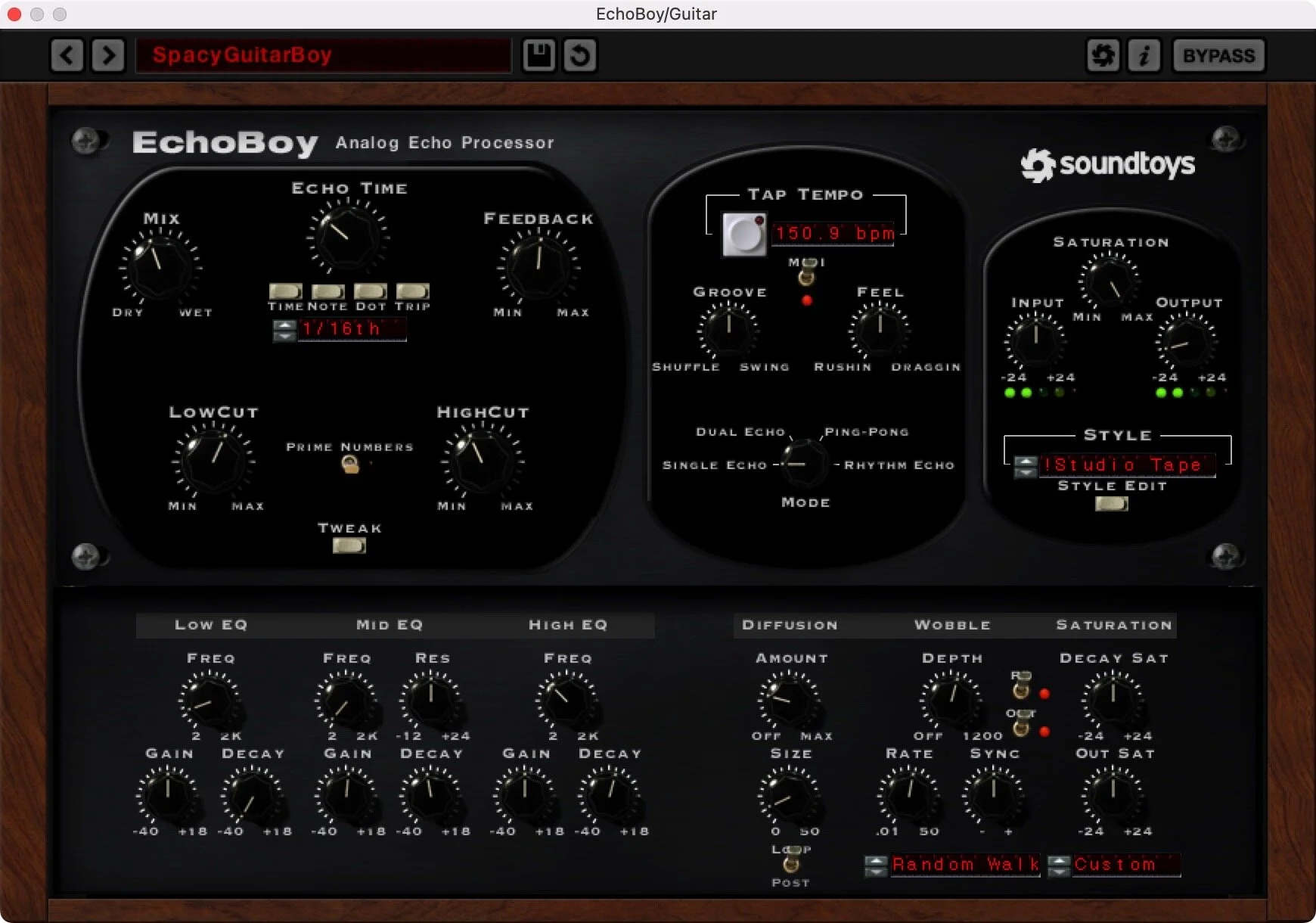Open the Style Edit button

[1112, 503]
